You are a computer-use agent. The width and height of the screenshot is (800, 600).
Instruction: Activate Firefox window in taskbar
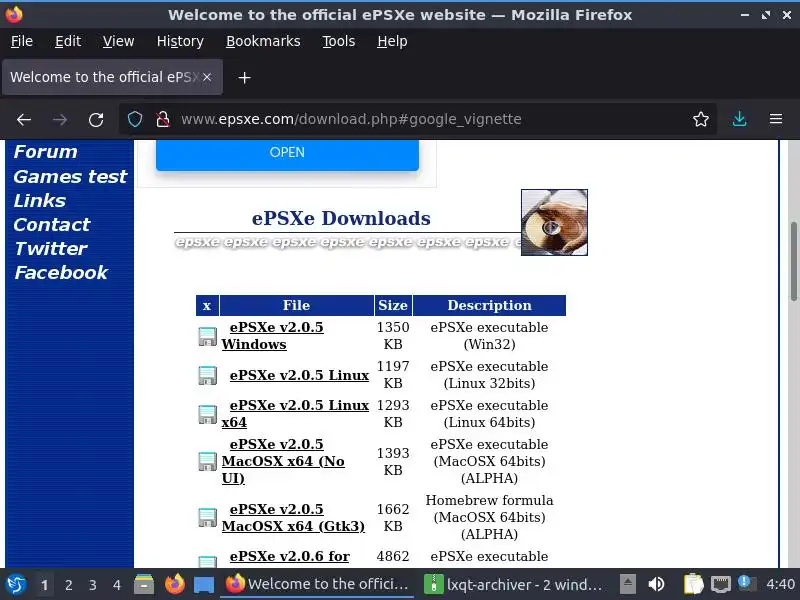317,584
